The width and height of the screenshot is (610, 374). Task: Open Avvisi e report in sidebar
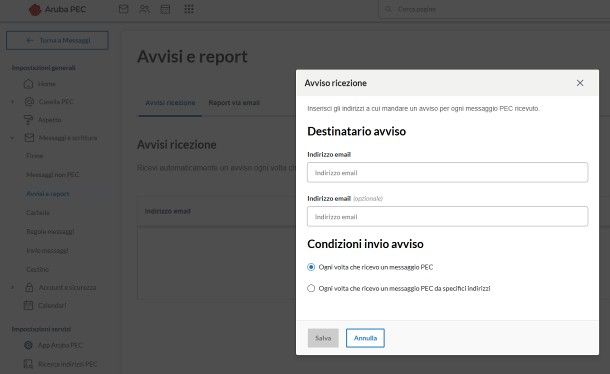point(48,194)
